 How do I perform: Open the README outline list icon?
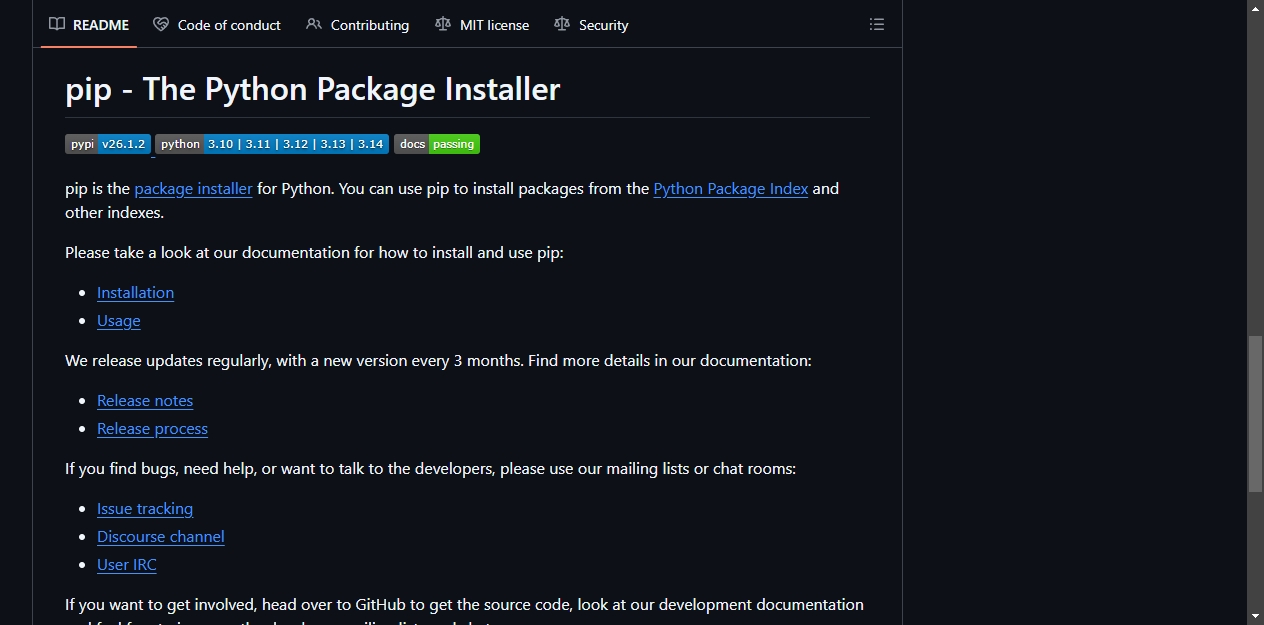pyautogui.click(x=877, y=25)
